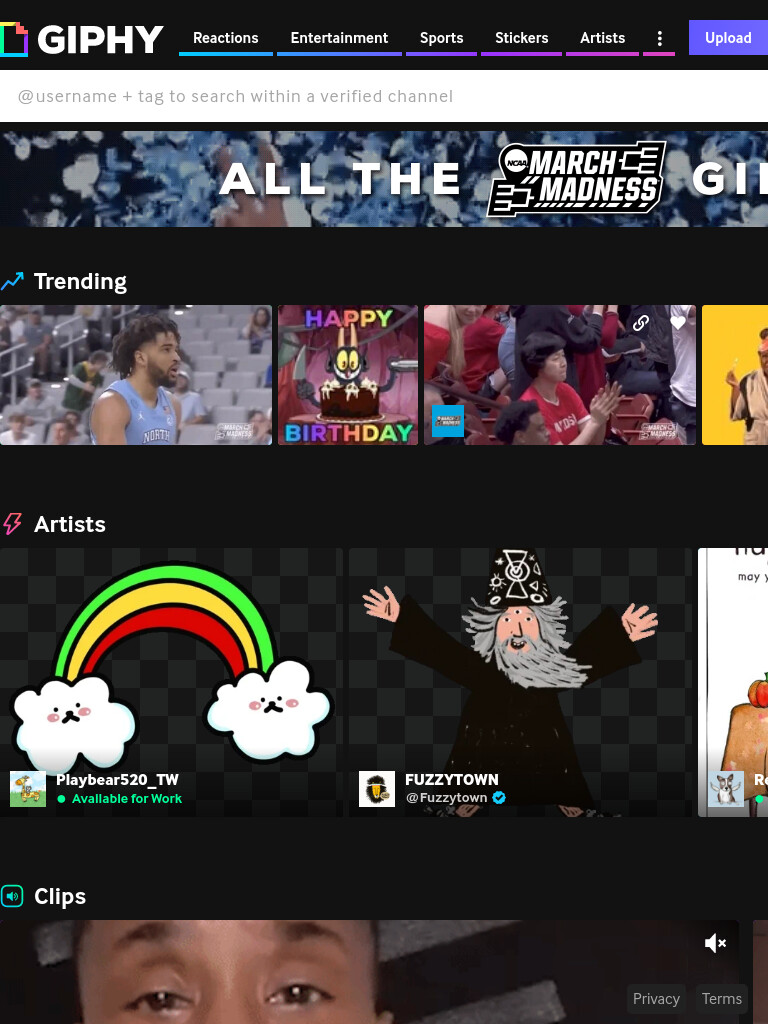Open the Happy Birthday GIF thumbnail

click(x=348, y=375)
